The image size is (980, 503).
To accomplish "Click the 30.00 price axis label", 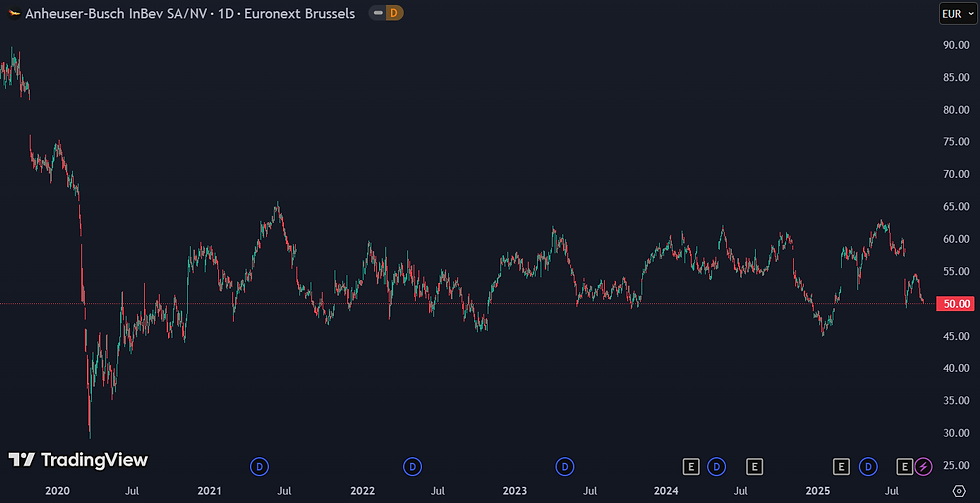I will pos(956,434).
